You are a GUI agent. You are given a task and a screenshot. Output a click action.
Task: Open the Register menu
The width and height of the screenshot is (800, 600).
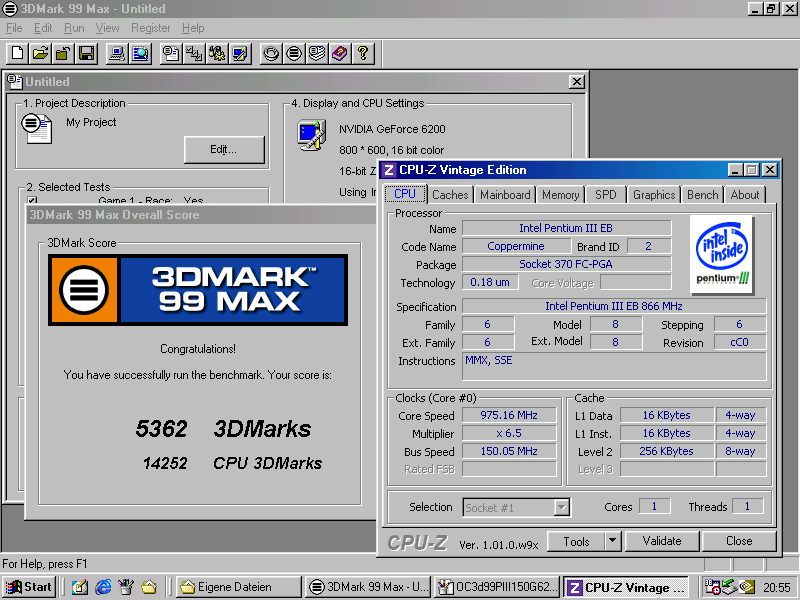pos(151,28)
